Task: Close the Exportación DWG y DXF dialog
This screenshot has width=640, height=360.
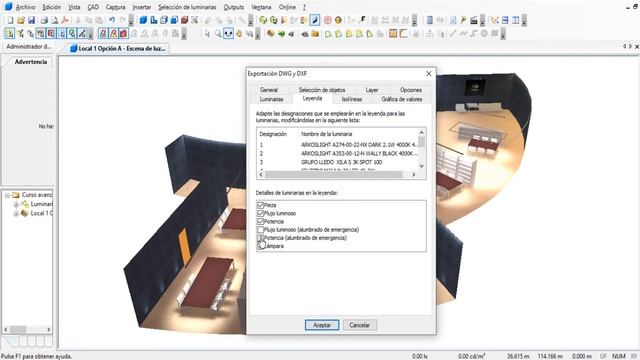Action: point(429,73)
